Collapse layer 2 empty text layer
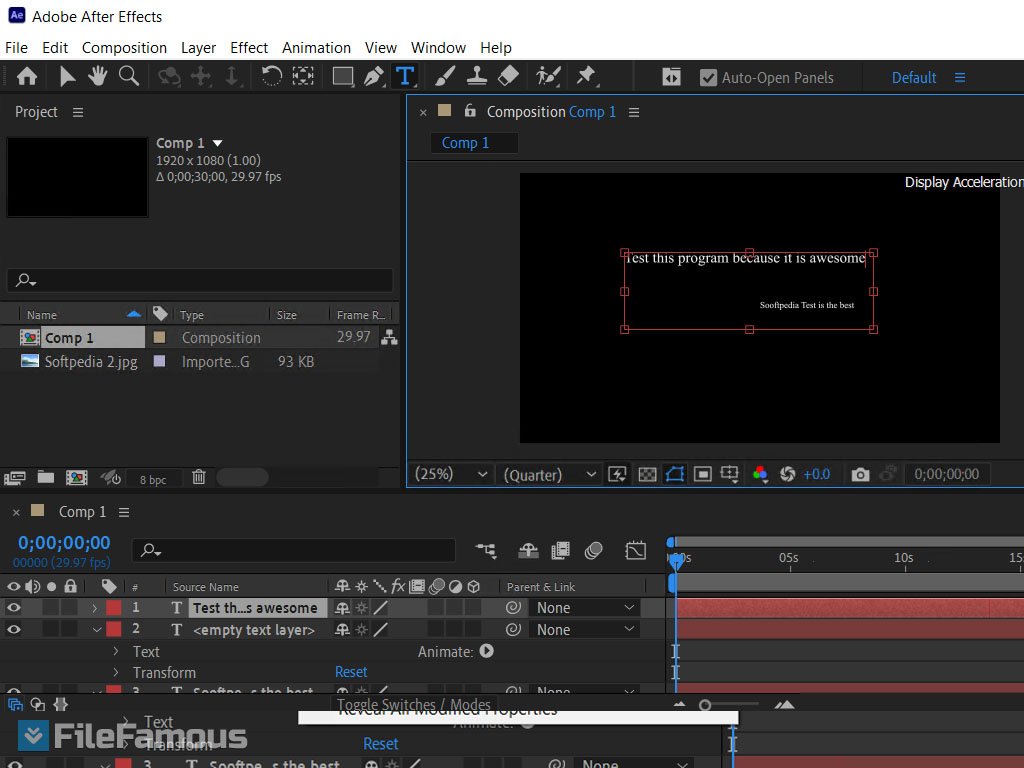 [96, 630]
